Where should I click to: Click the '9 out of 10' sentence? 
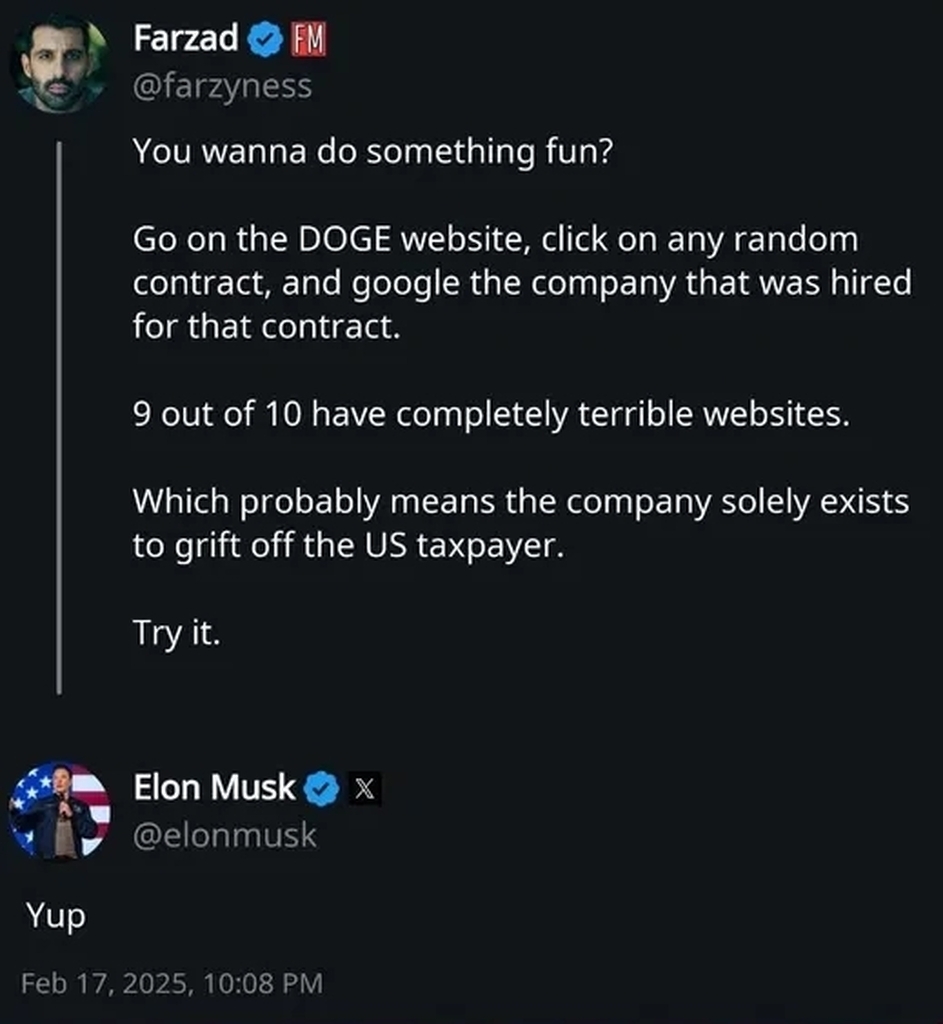coord(490,414)
